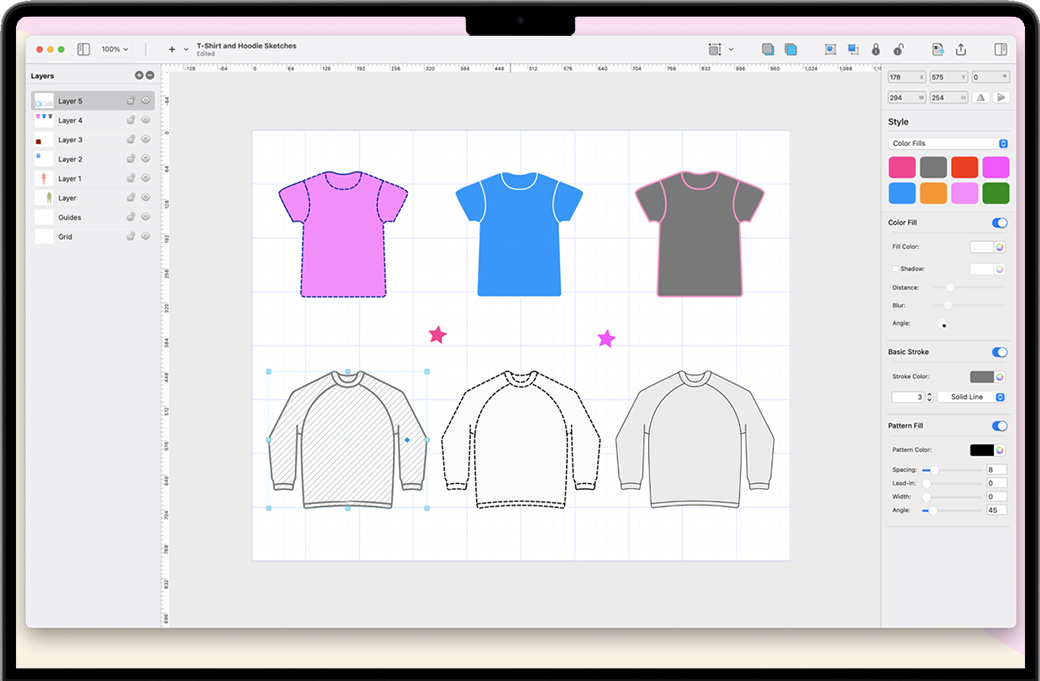Image resolution: width=1040 pixels, height=681 pixels.
Task: Select Layer 2 in layers list
Action: coord(70,159)
